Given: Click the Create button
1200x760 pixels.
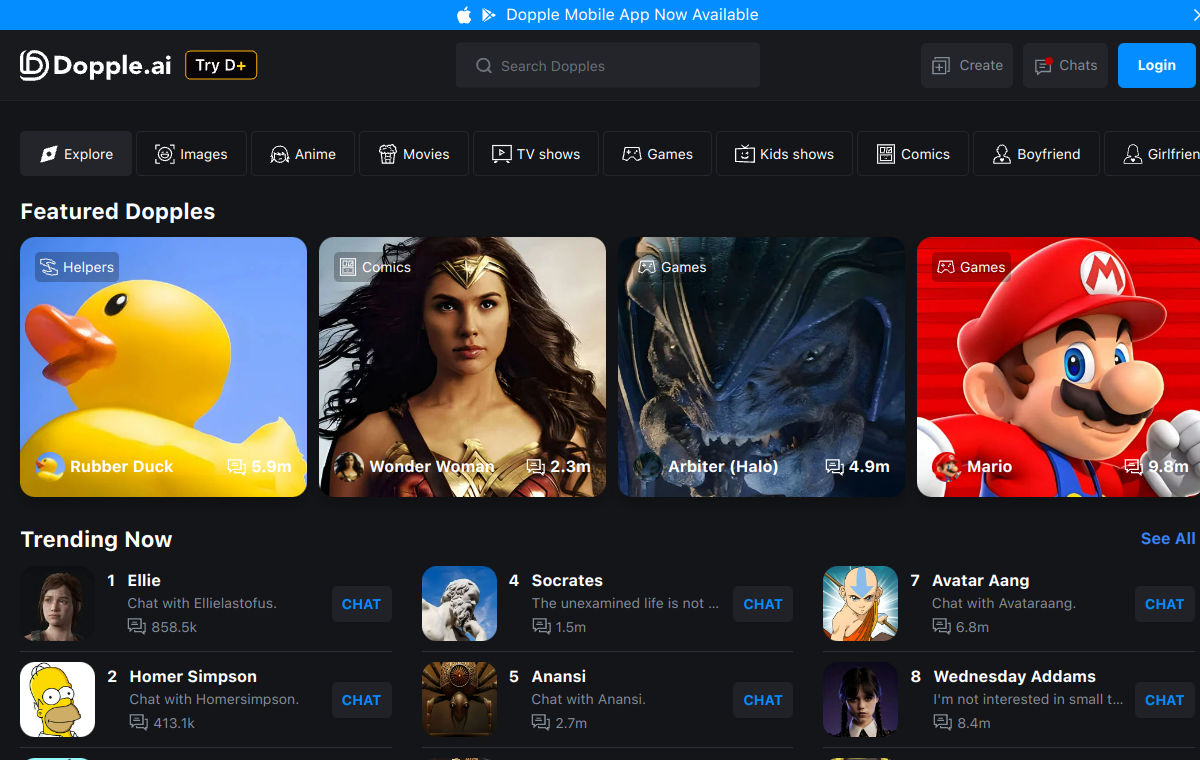Looking at the screenshot, I should [967, 66].
